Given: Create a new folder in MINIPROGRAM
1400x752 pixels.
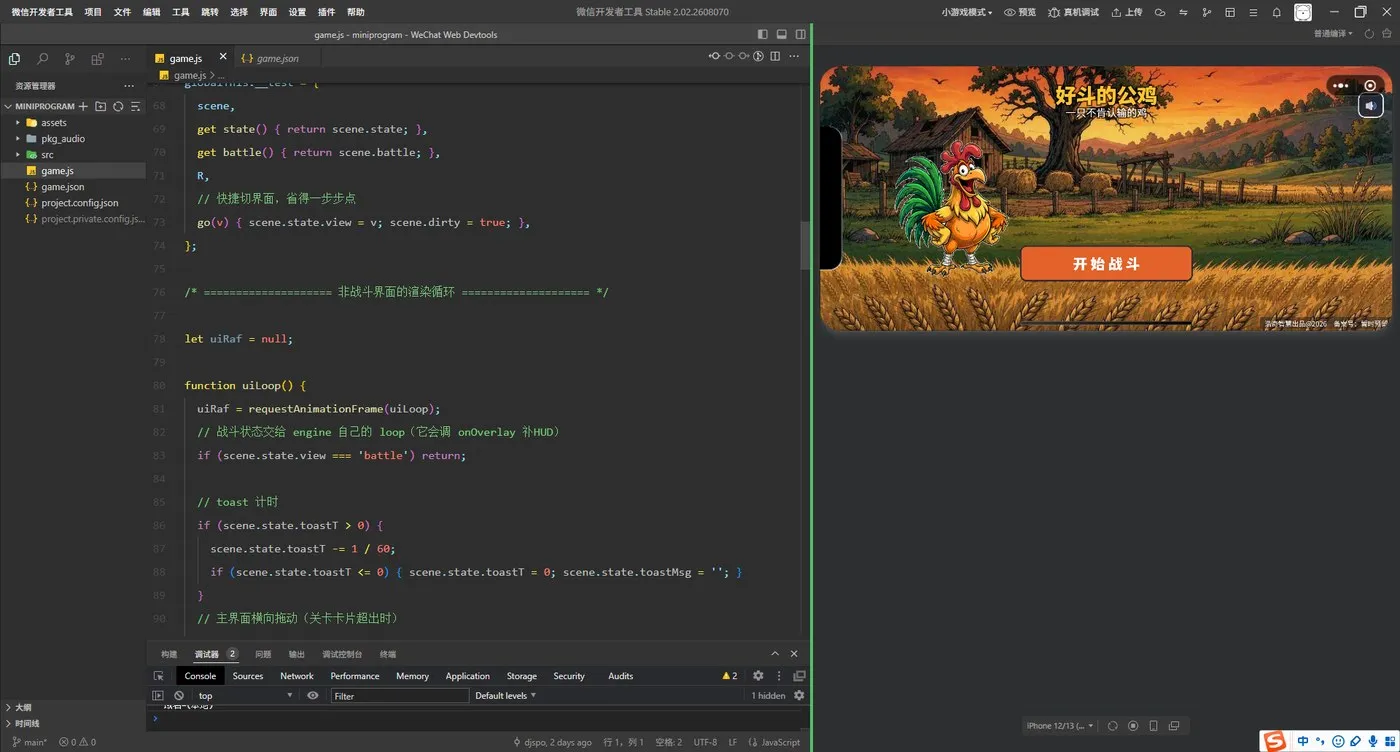Looking at the screenshot, I should click(x=101, y=106).
